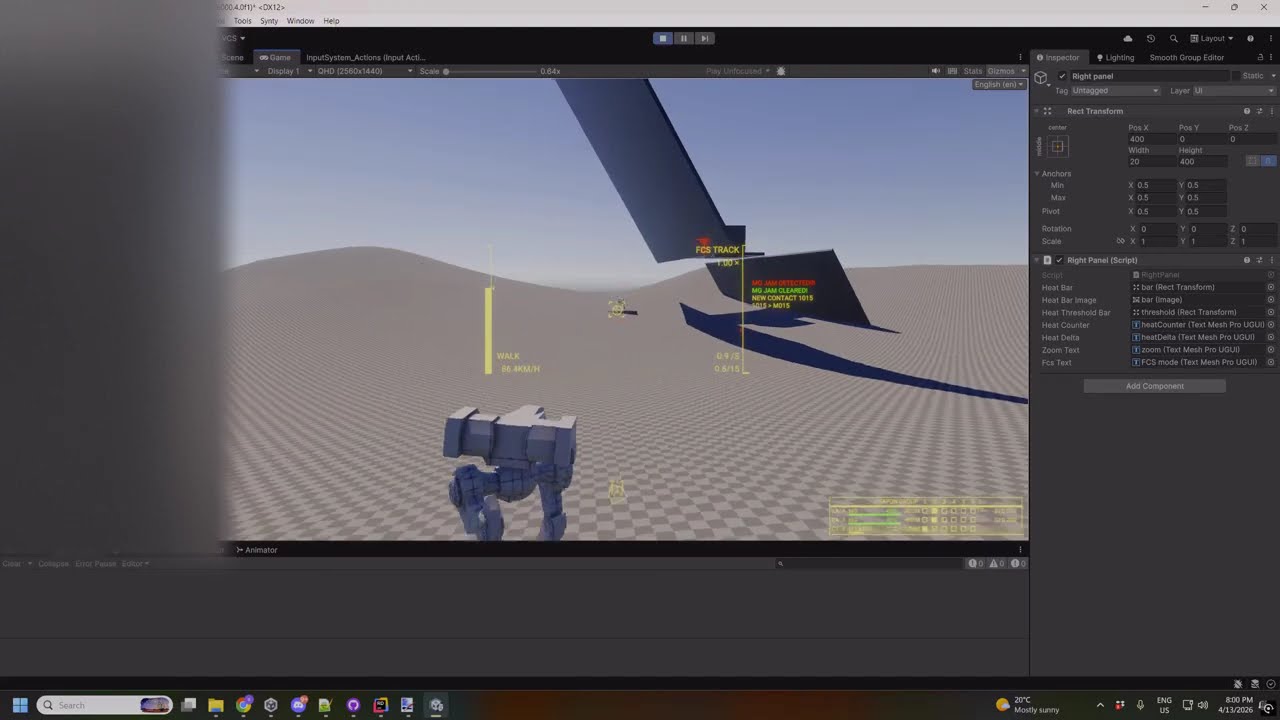Viewport: 1280px width, 720px height.
Task: Open the Lighting tab
Action: [x=1115, y=57]
